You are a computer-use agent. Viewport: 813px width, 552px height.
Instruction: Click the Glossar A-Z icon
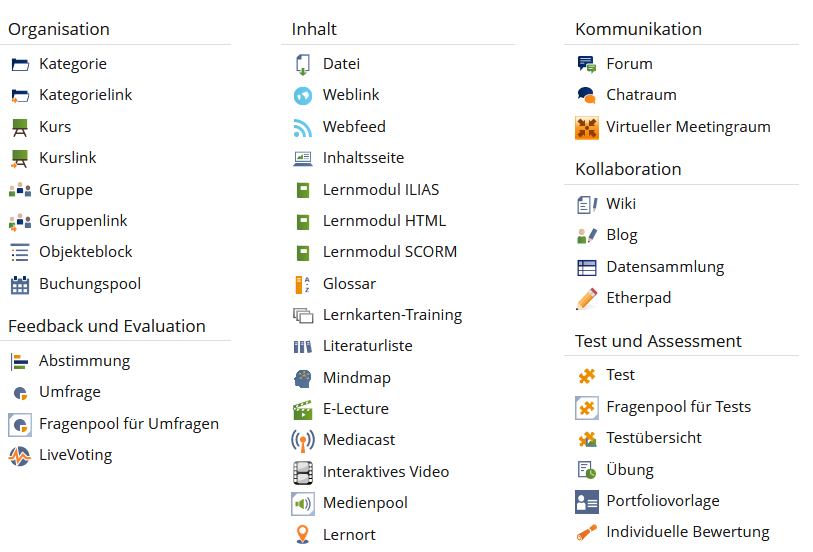[303, 284]
